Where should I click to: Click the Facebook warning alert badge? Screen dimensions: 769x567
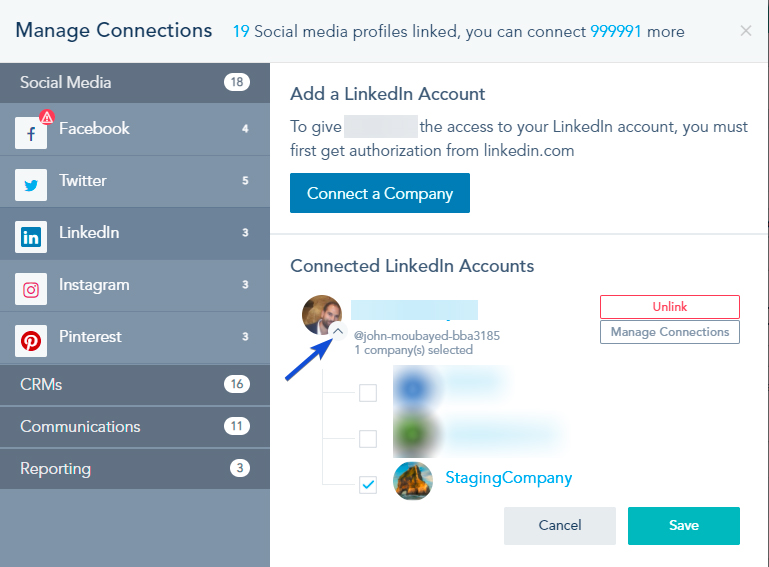coord(46,117)
